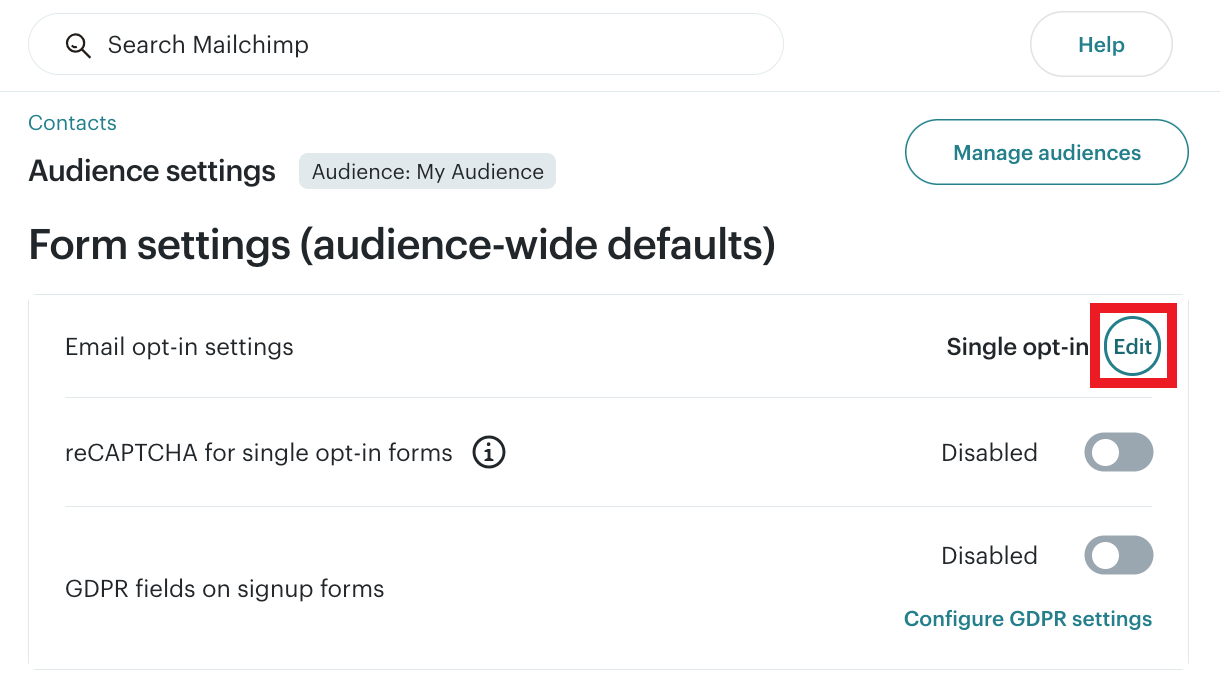Click the Audience: My Audience badge
Image resolution: width=1220 pixels, height=699 pixels.
pos(428,171)
